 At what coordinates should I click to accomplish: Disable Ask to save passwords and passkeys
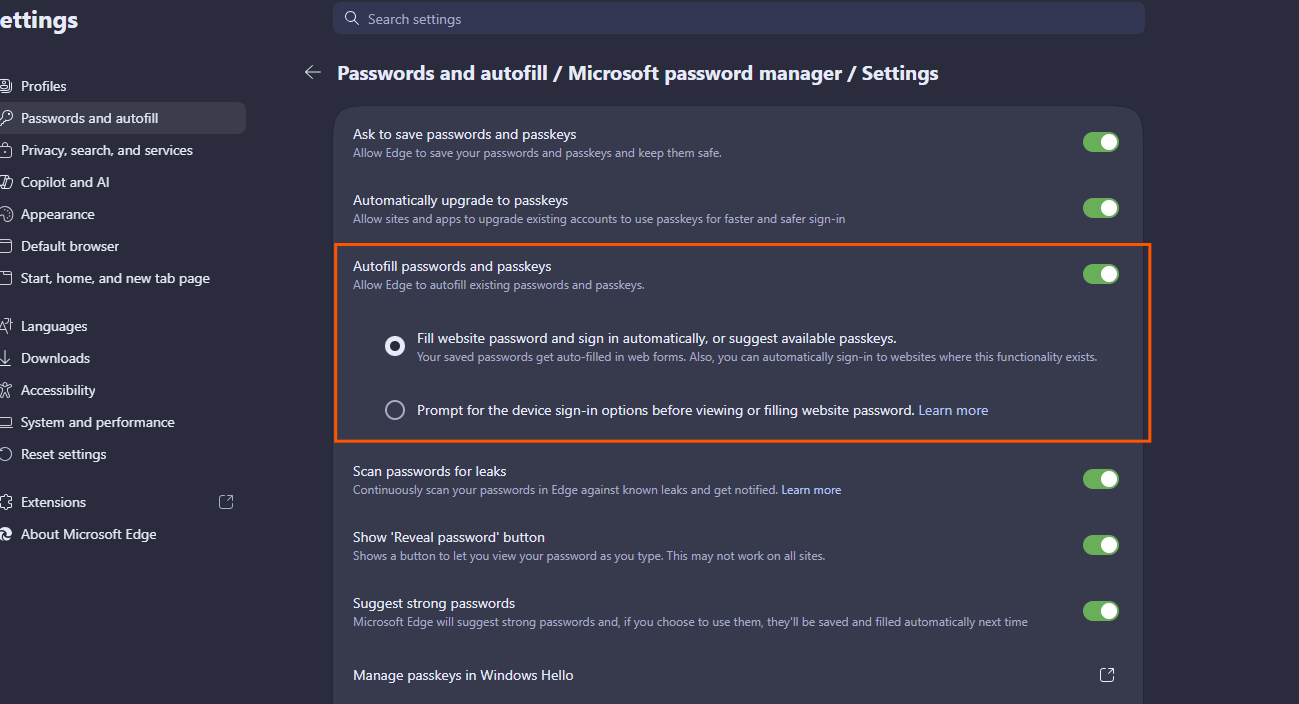tap(1101, 142)
